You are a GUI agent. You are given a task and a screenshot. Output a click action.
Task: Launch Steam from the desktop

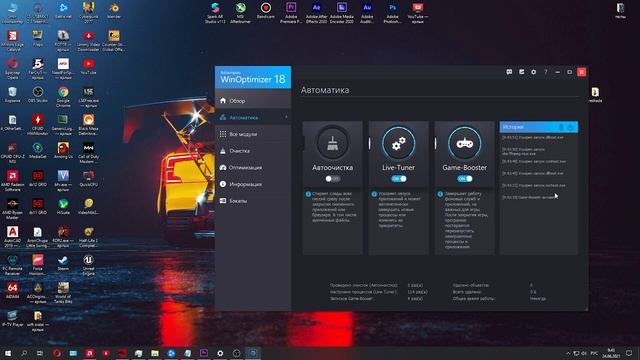click(63, 262)
